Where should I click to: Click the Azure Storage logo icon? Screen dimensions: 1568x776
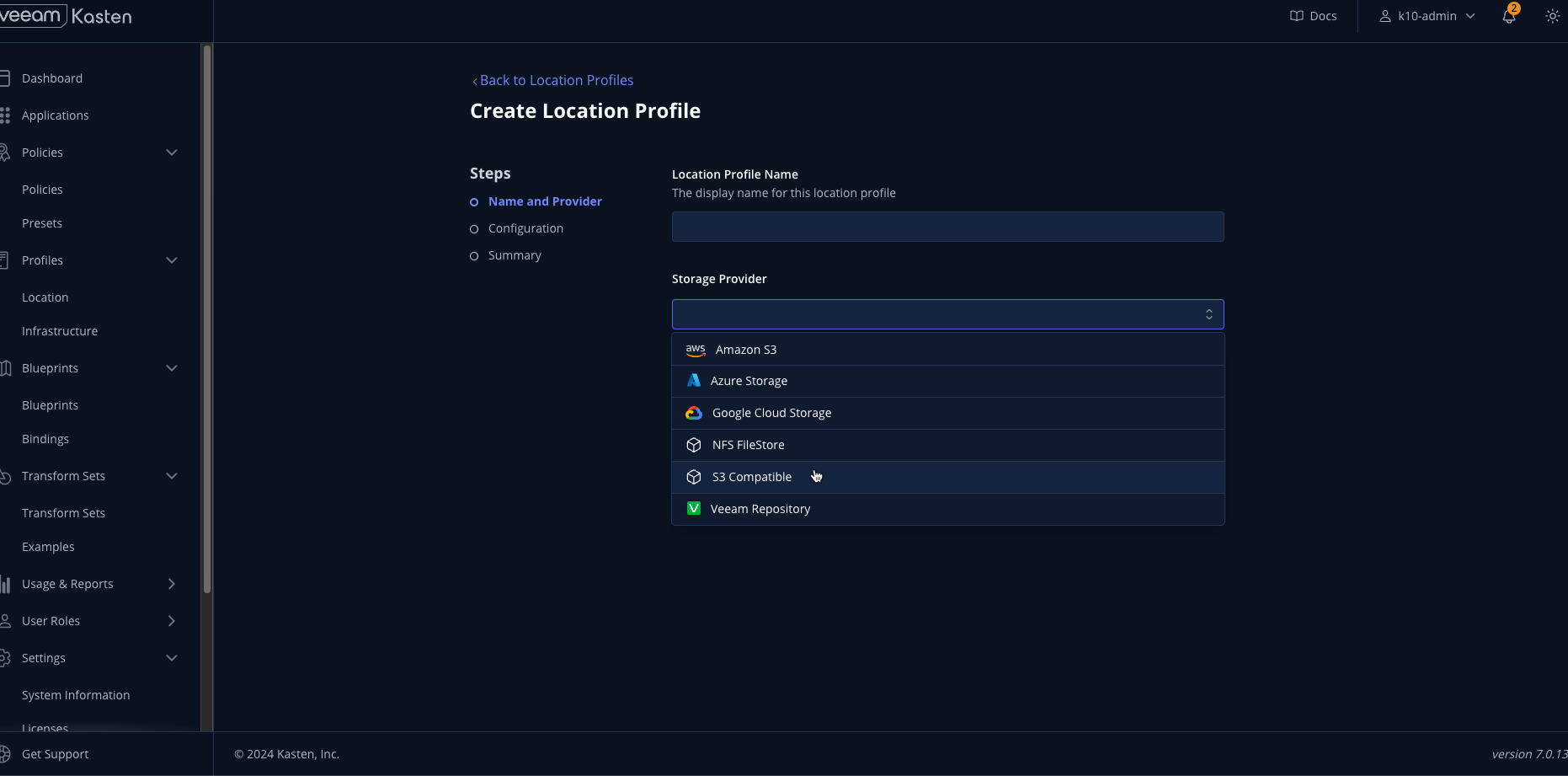click(x=693, y=381)
